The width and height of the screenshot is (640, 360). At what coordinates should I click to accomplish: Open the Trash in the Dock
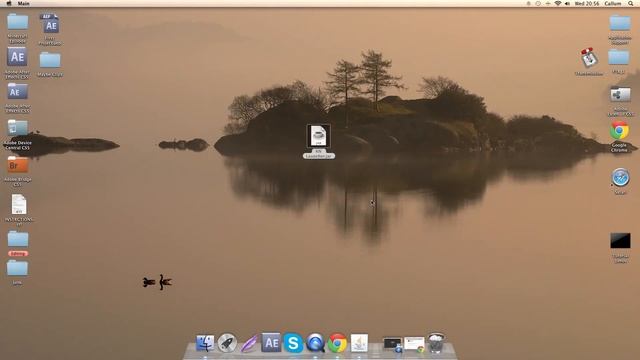[436, 343]
